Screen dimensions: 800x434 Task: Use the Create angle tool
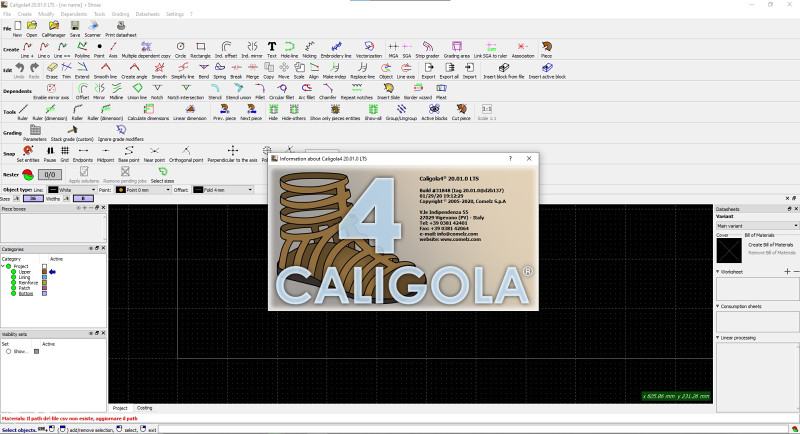click(134, 70)
